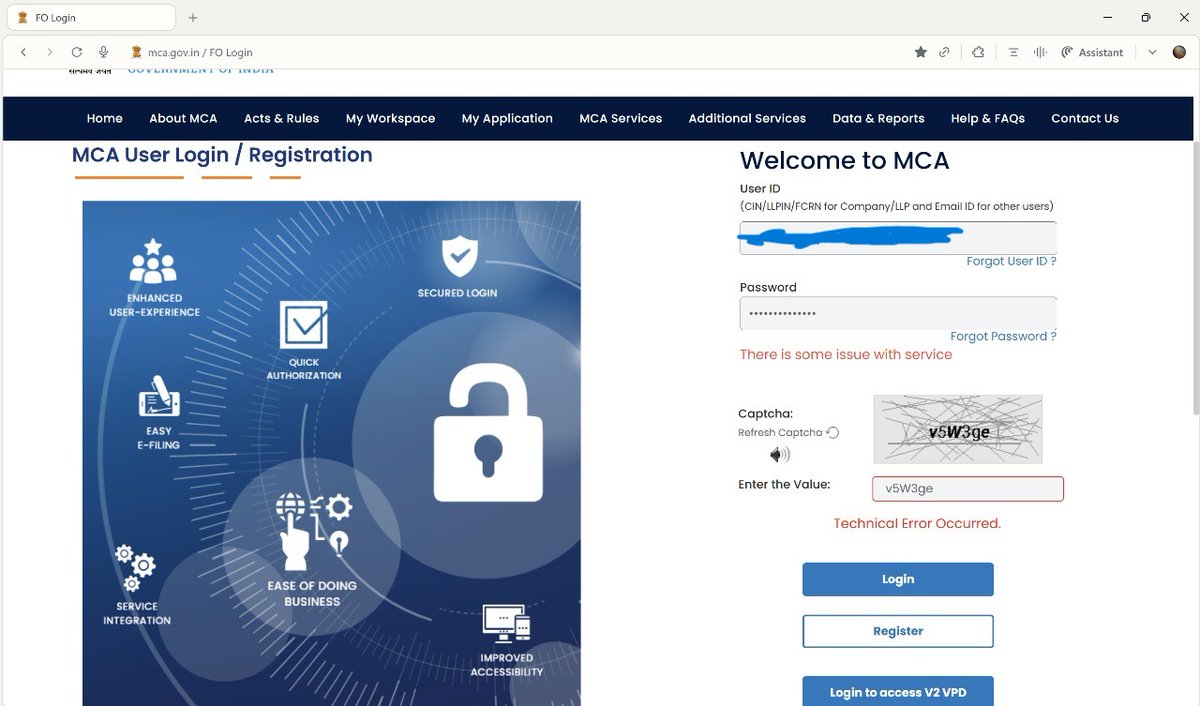Click the User ID input field
1200x706 pixels.
click(898, 238)
